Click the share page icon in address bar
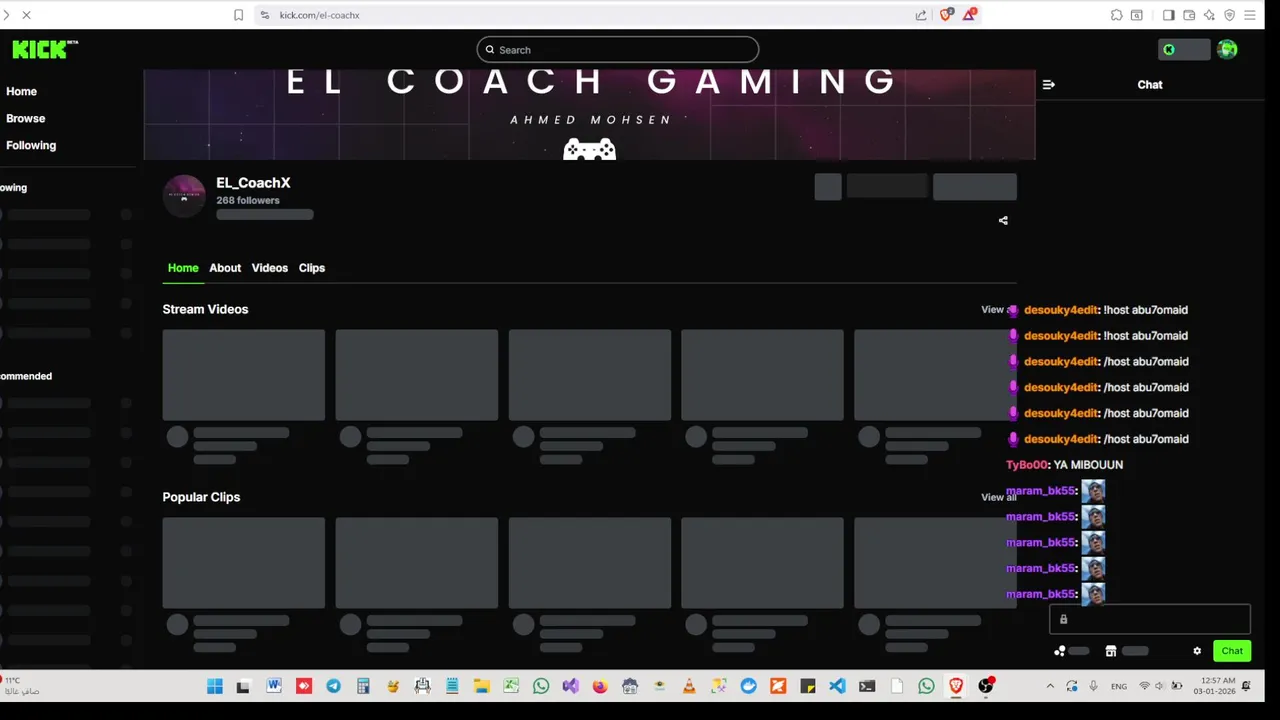The width and height of the screenshot is (1280, 720). (x=921, y=15)
